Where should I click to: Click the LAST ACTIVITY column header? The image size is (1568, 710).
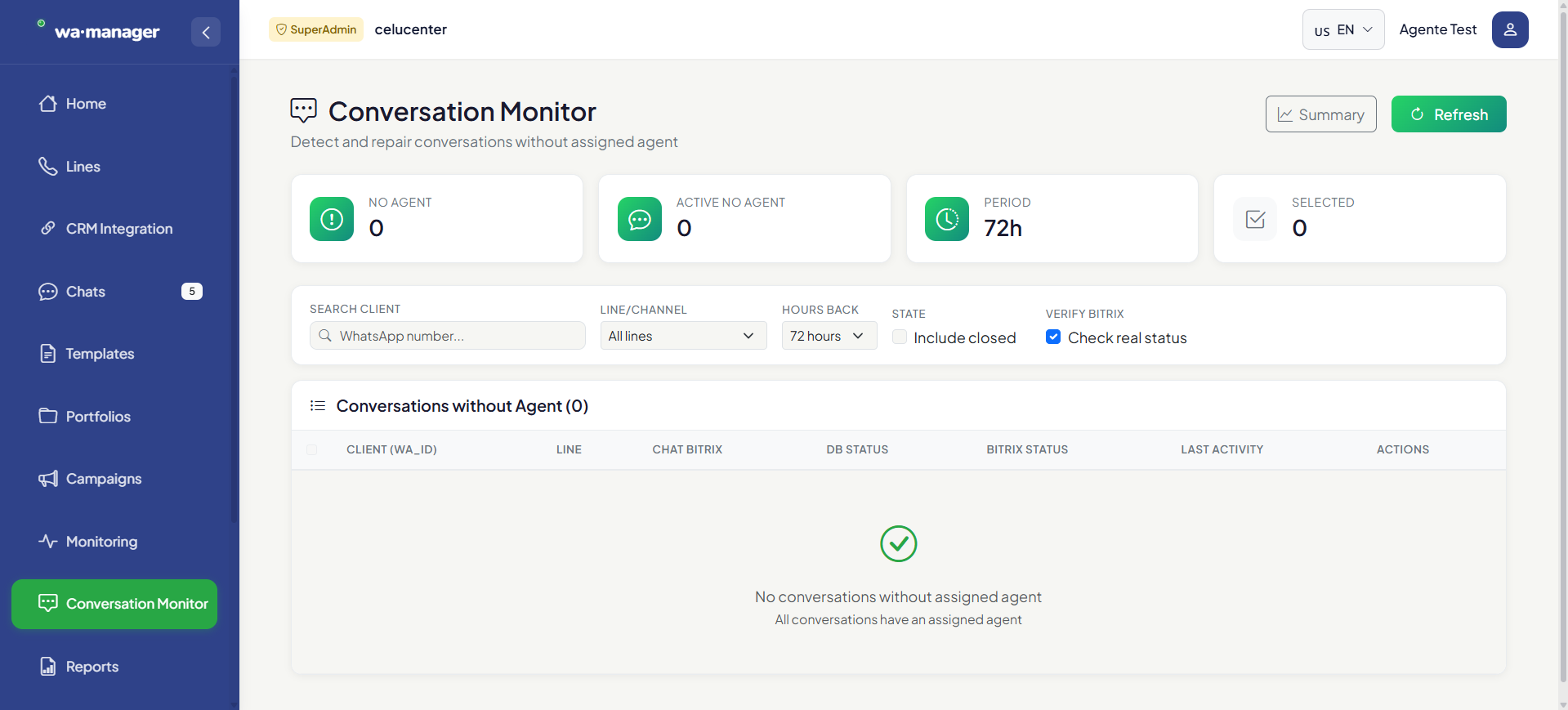[x=1222, y=449]
